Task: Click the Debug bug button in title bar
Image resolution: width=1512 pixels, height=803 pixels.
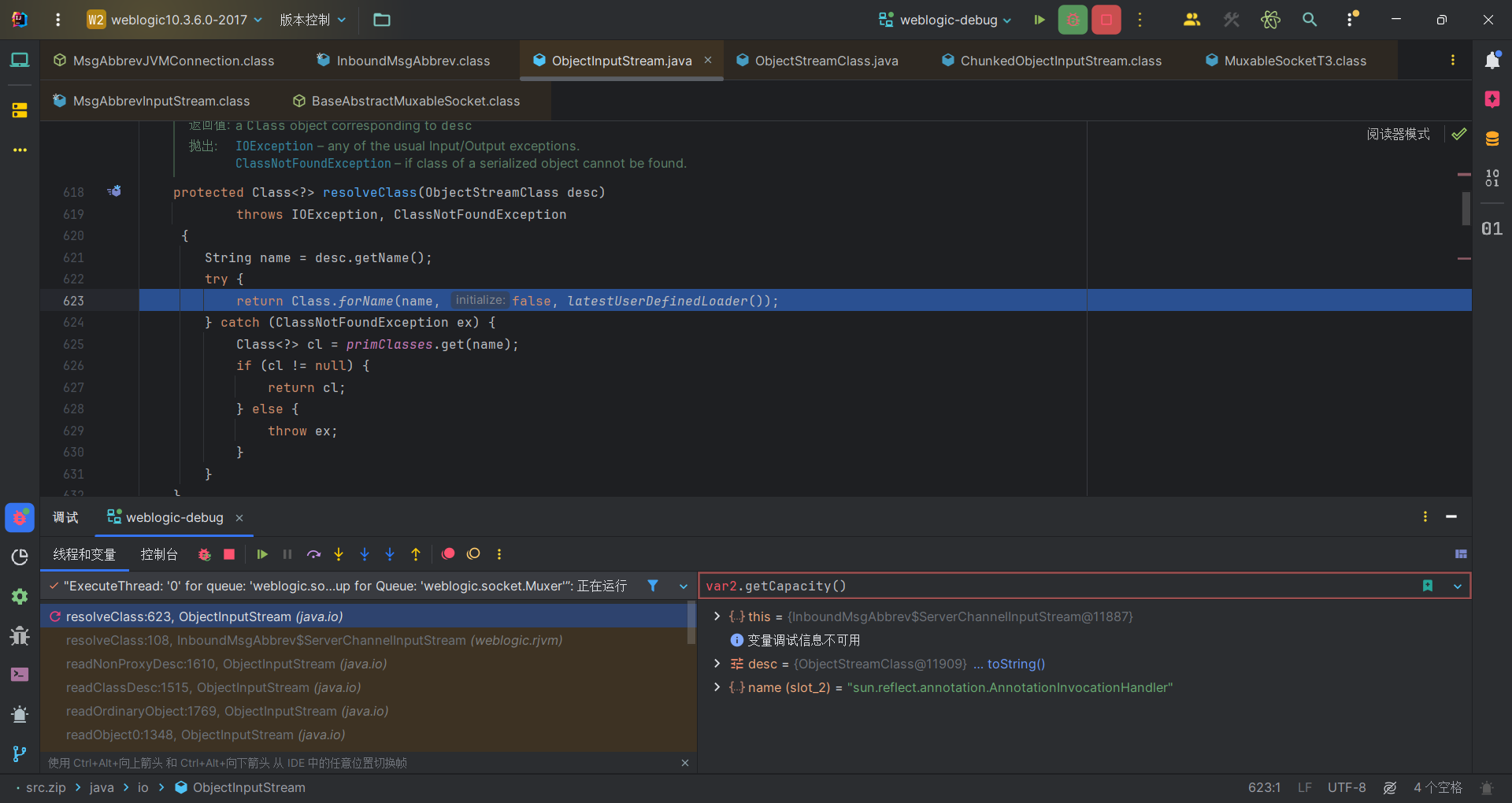Action: point(1073,20)
